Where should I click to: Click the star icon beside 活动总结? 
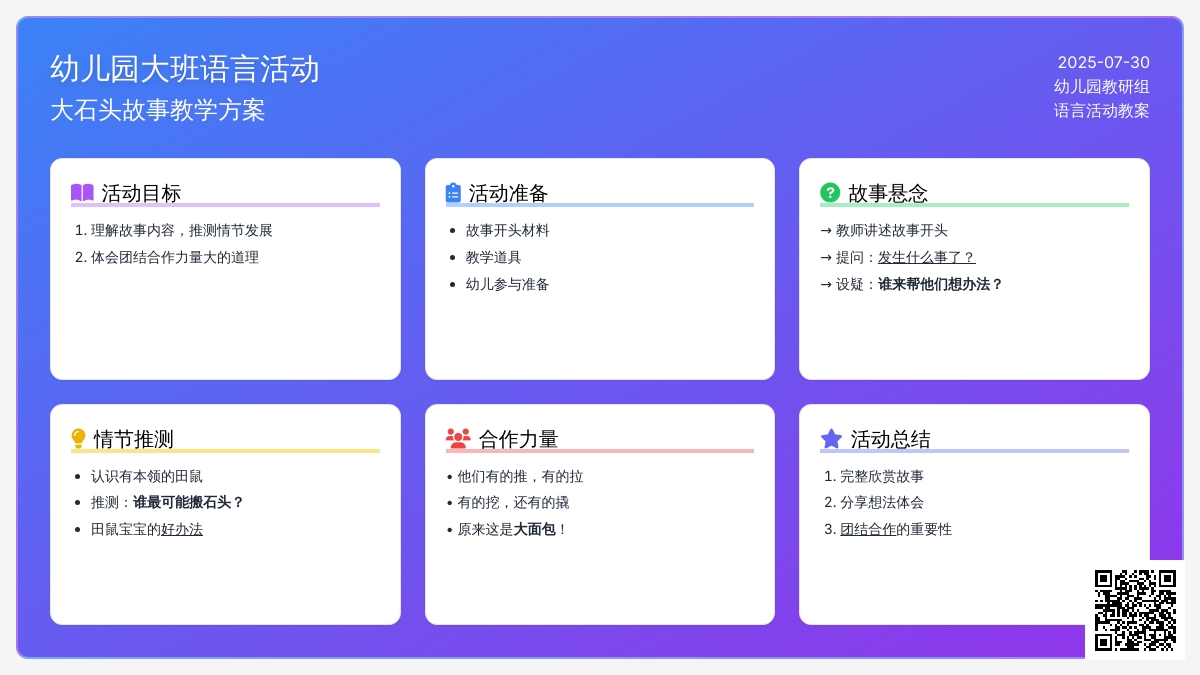point(831,438)
